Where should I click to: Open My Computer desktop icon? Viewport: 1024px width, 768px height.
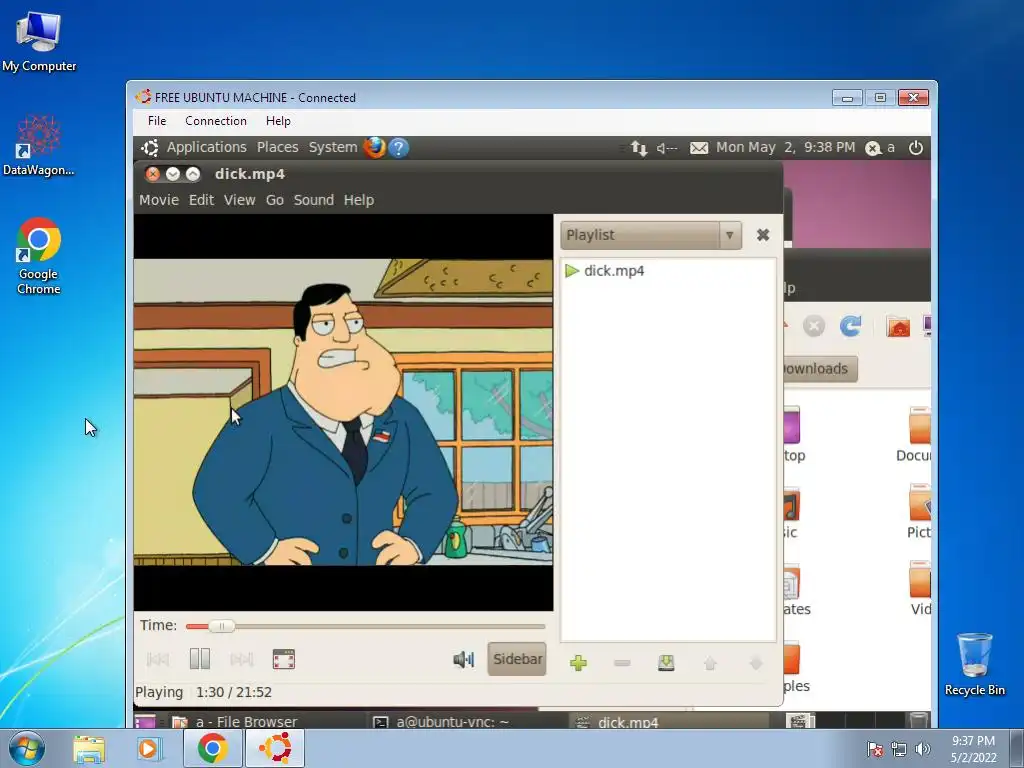39,41
